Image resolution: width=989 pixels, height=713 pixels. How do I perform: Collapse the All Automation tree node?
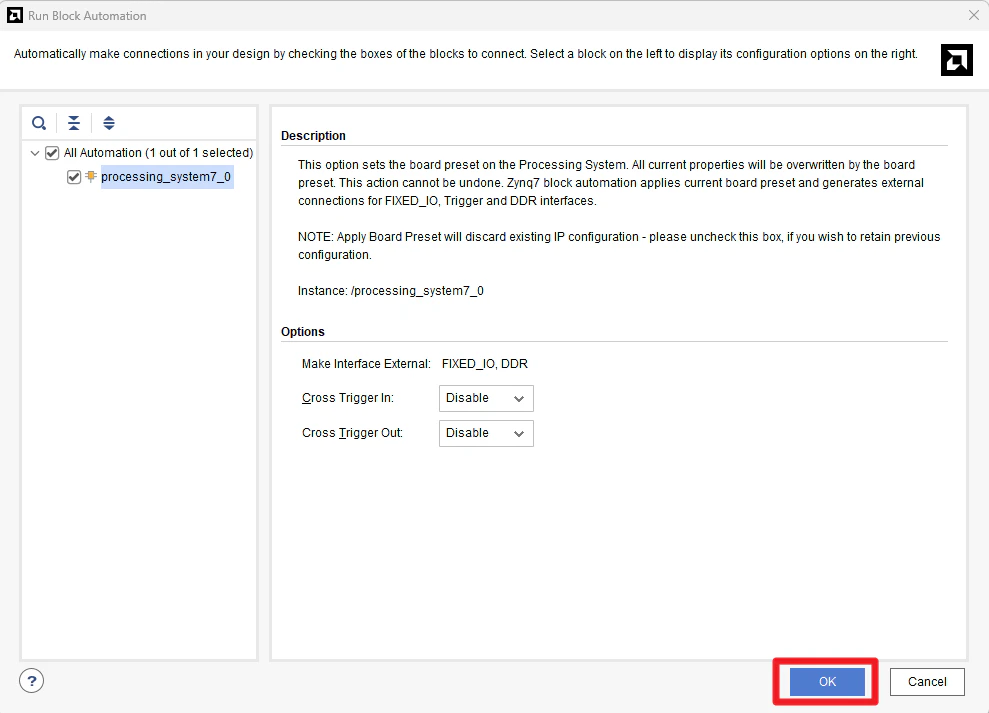35,153
